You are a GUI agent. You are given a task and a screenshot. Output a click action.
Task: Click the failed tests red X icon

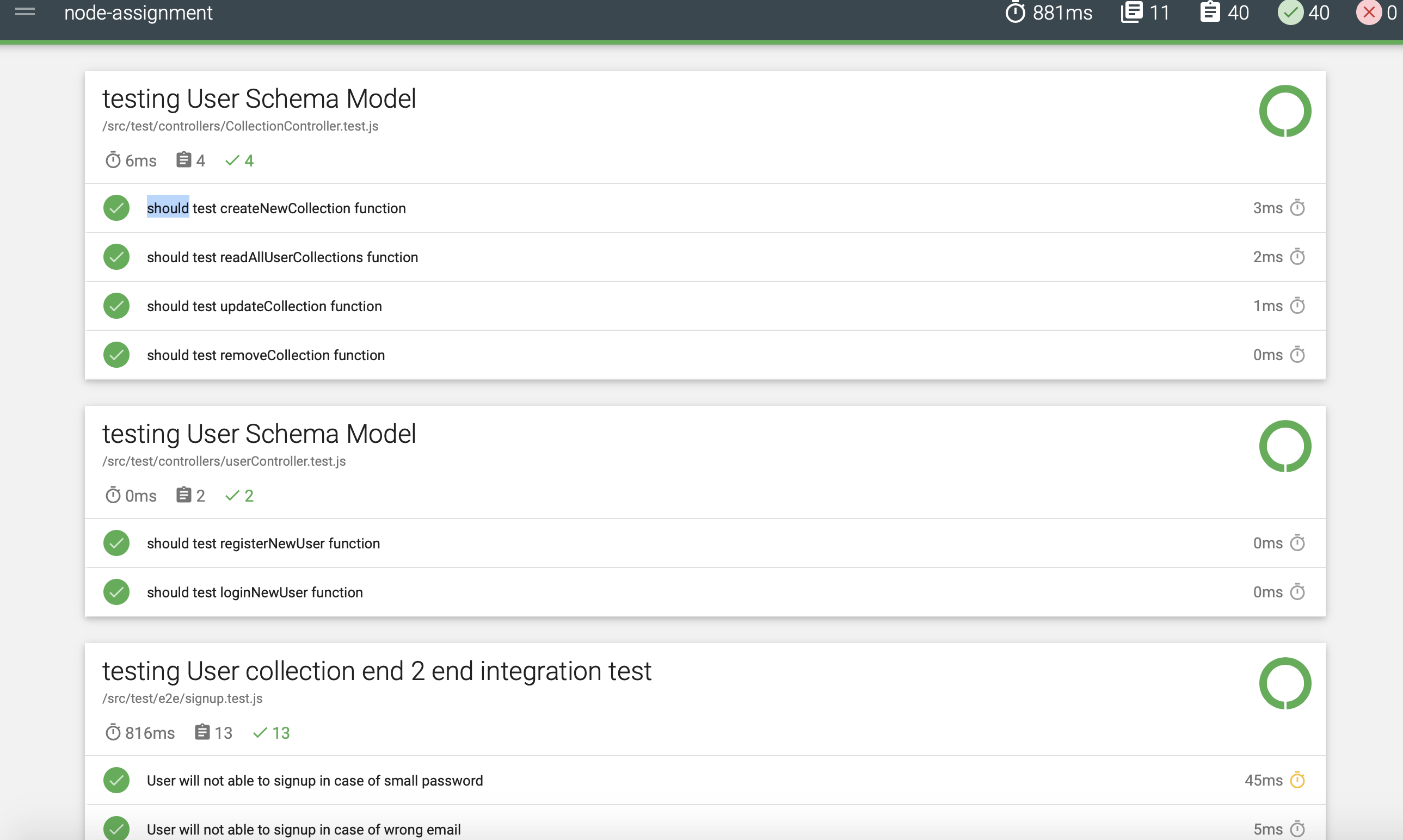[1369, 12]
